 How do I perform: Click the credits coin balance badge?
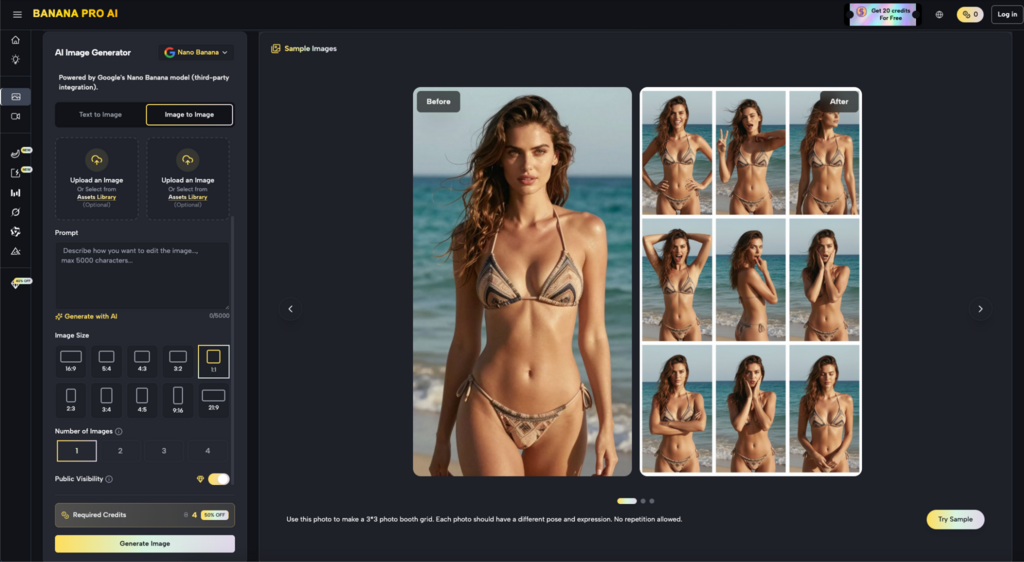969,14
